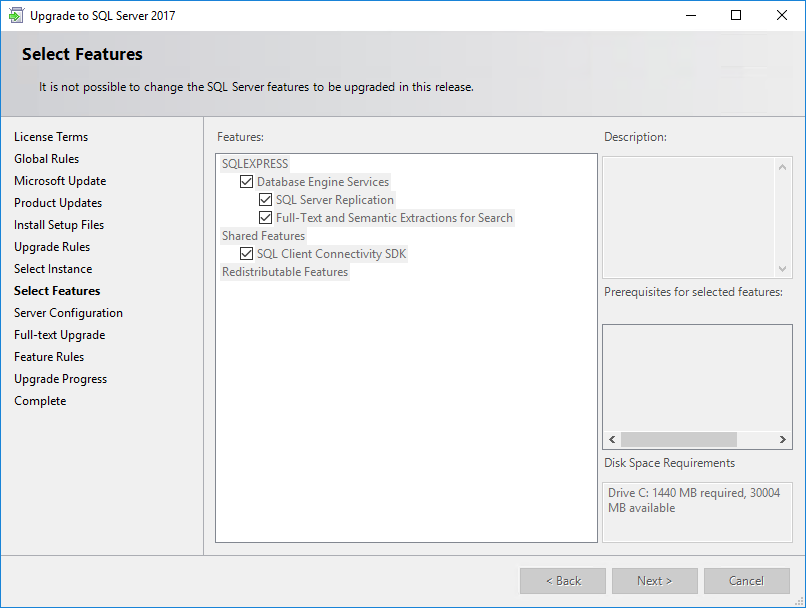Click the prerequisites horizontal scrollbar thumb
The height and width of the screenshot is (608, 806).
[679, 439]
